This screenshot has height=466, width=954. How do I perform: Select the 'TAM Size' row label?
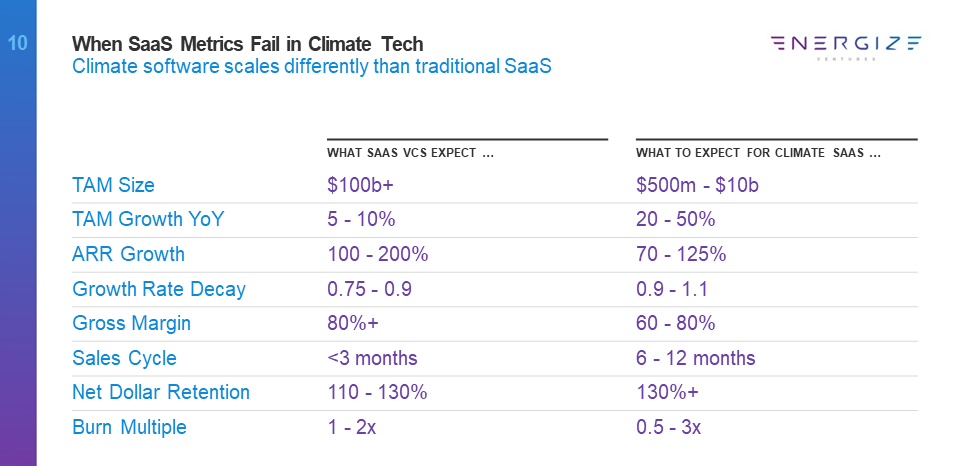[113, 185]
